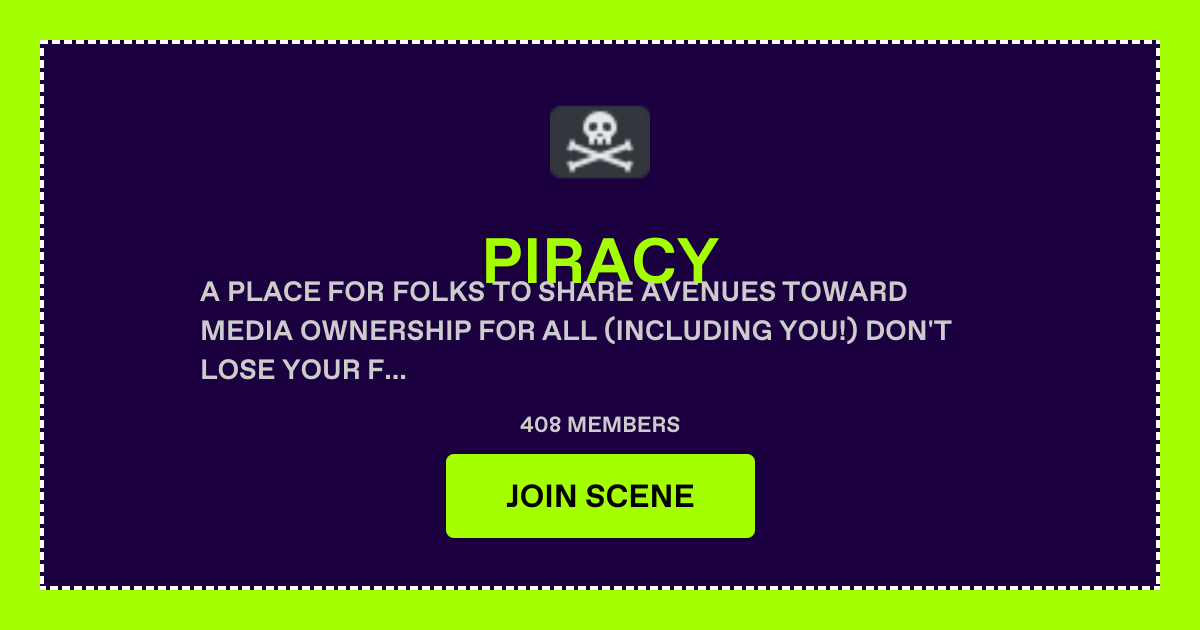Click the JOIN SCENE button
The image size is (1200, 630).
coord(600,496)
